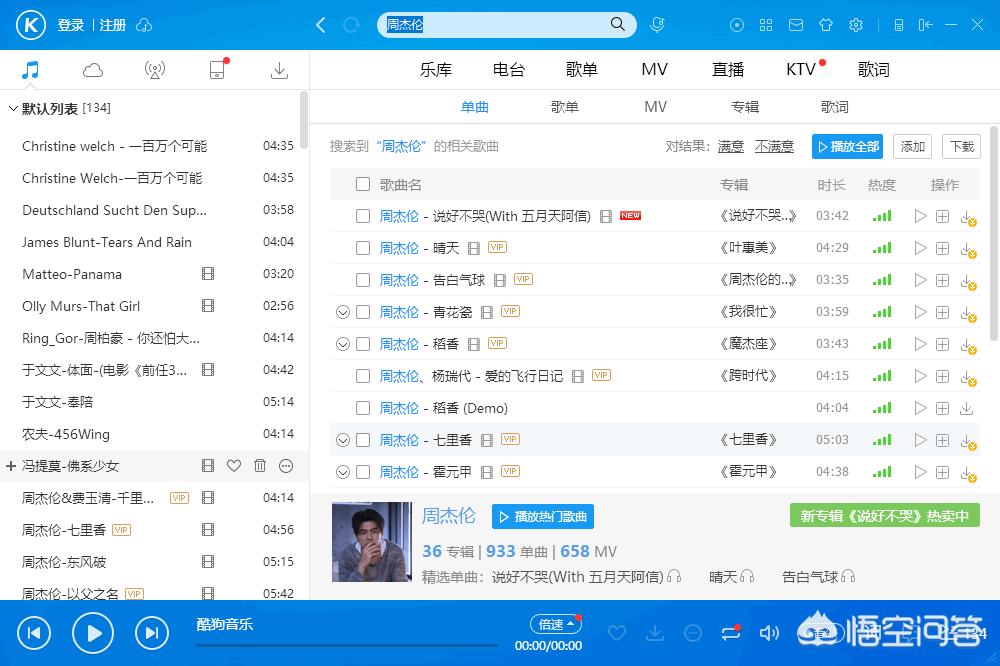Switch to the 电台 tab
This screenshot has height=666, width=1000.
pos(508,70)
